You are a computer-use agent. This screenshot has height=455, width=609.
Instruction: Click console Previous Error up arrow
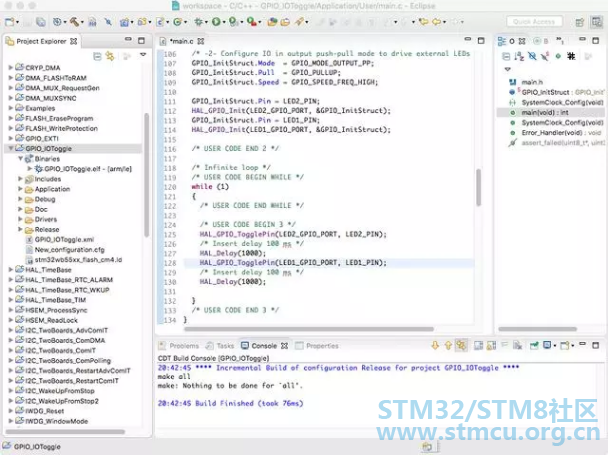448,345
